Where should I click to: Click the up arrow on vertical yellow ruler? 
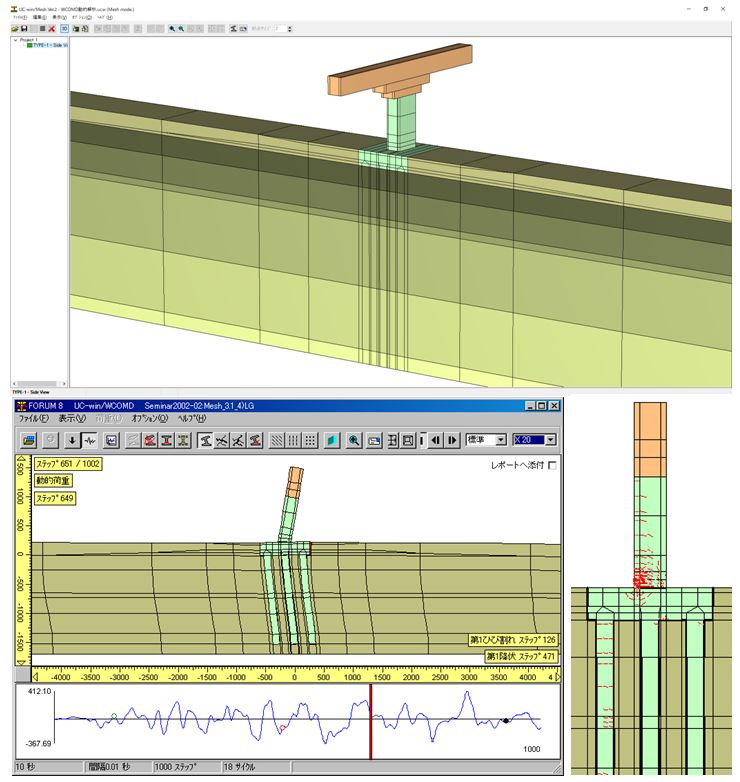[21, 457]
